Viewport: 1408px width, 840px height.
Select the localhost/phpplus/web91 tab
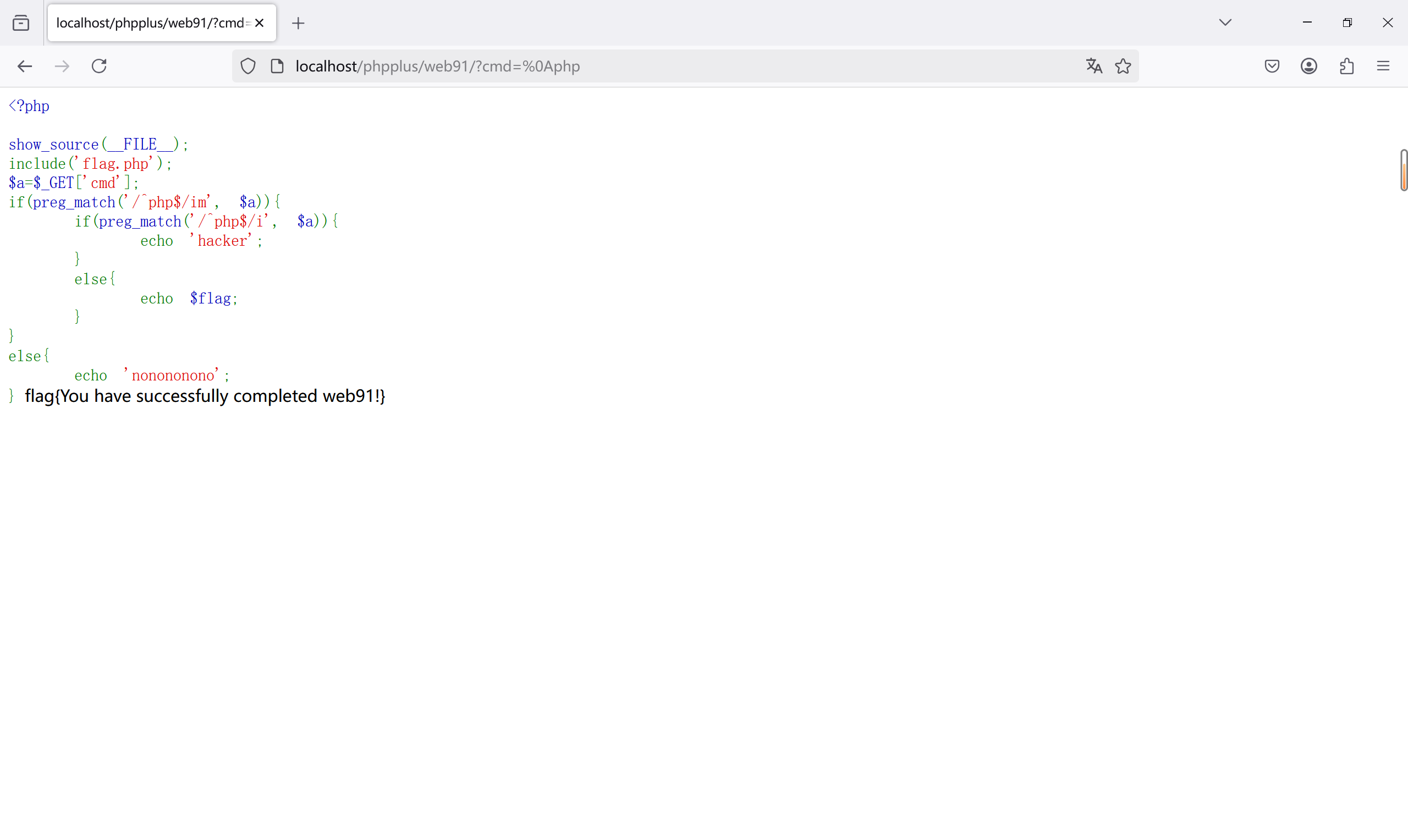(x=152, y=23)
